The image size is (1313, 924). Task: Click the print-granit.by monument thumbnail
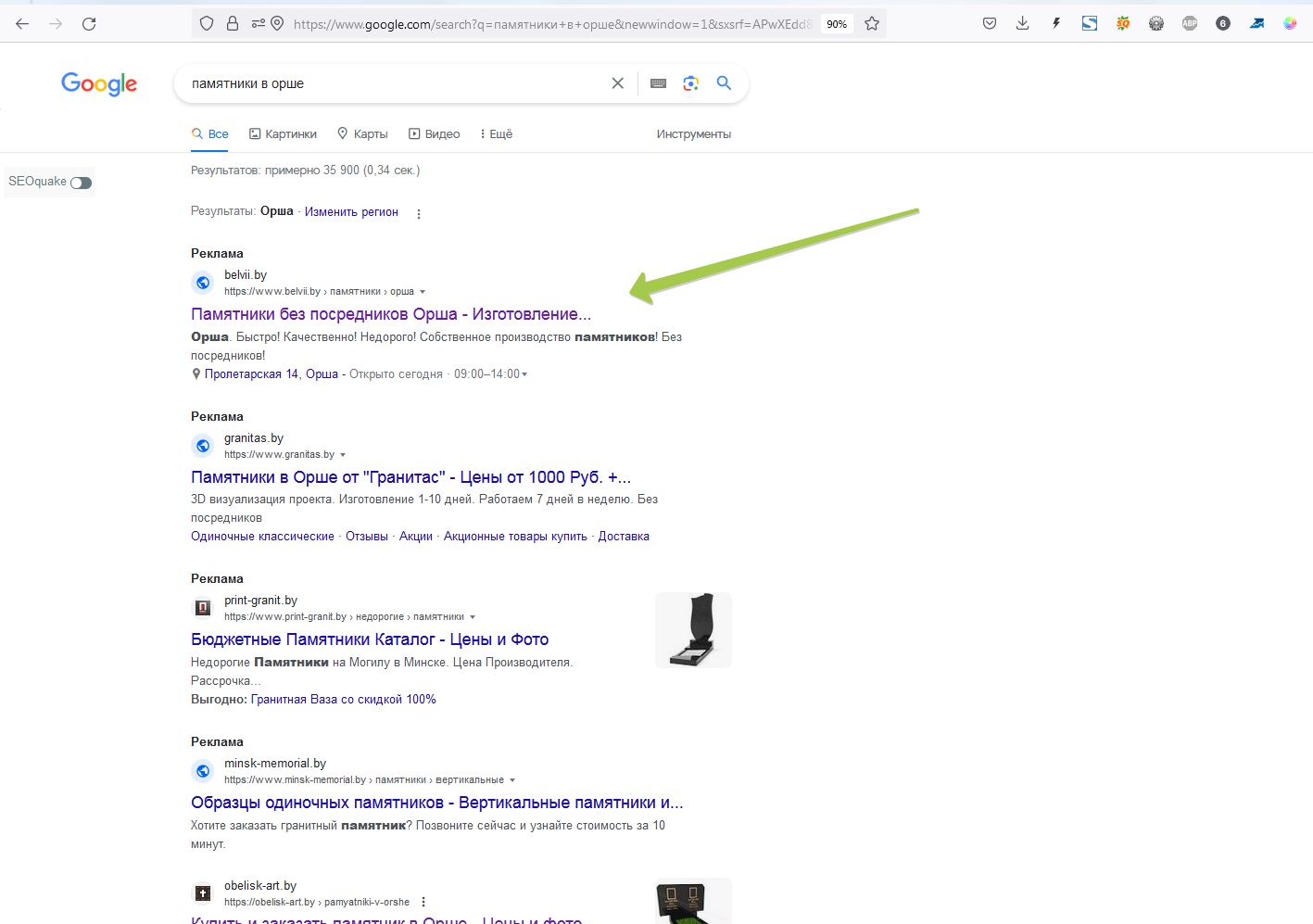[x=693, y=630]
